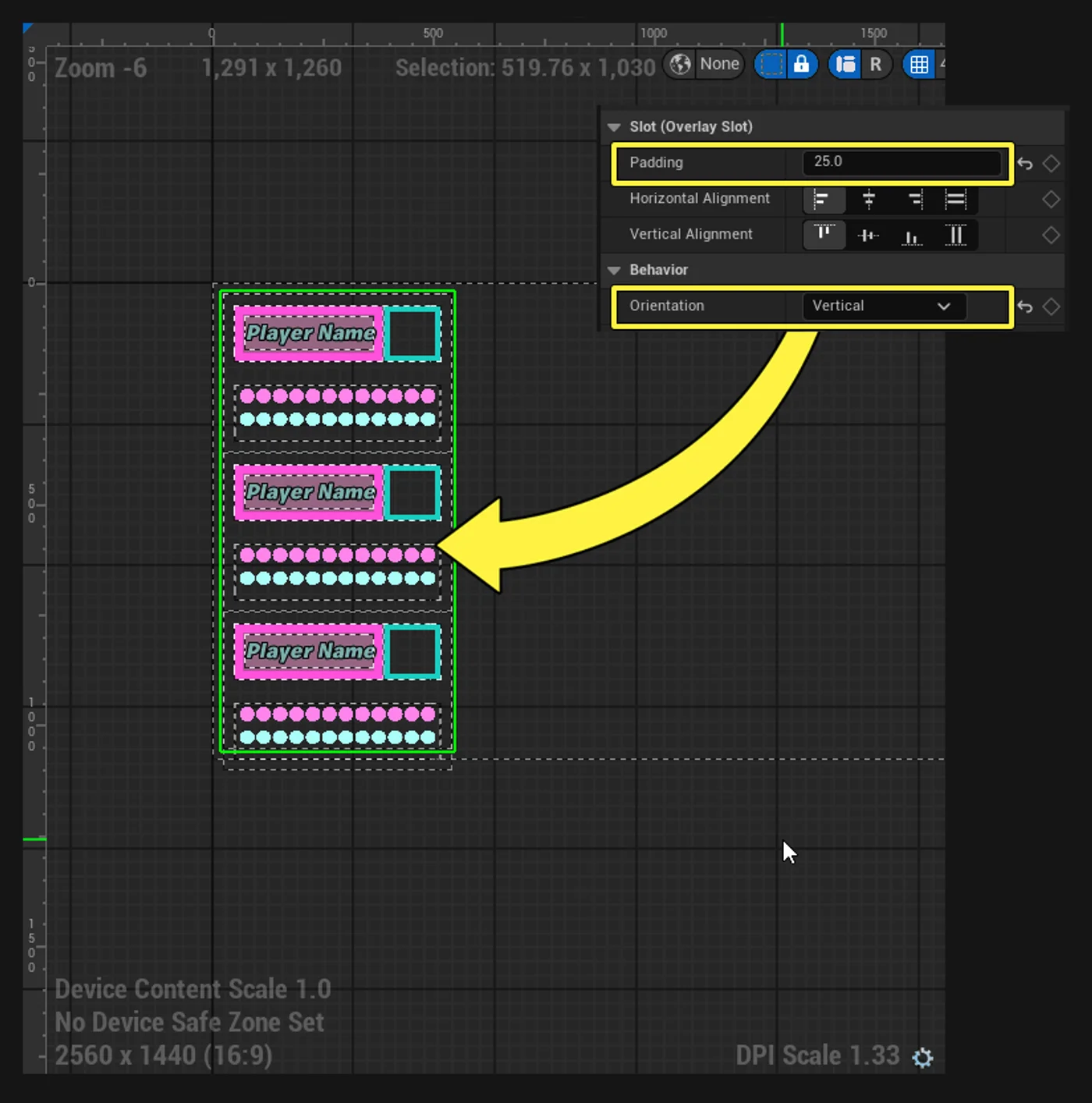Click the Orientation row diamond binding icon

(x=1051, y=307)
